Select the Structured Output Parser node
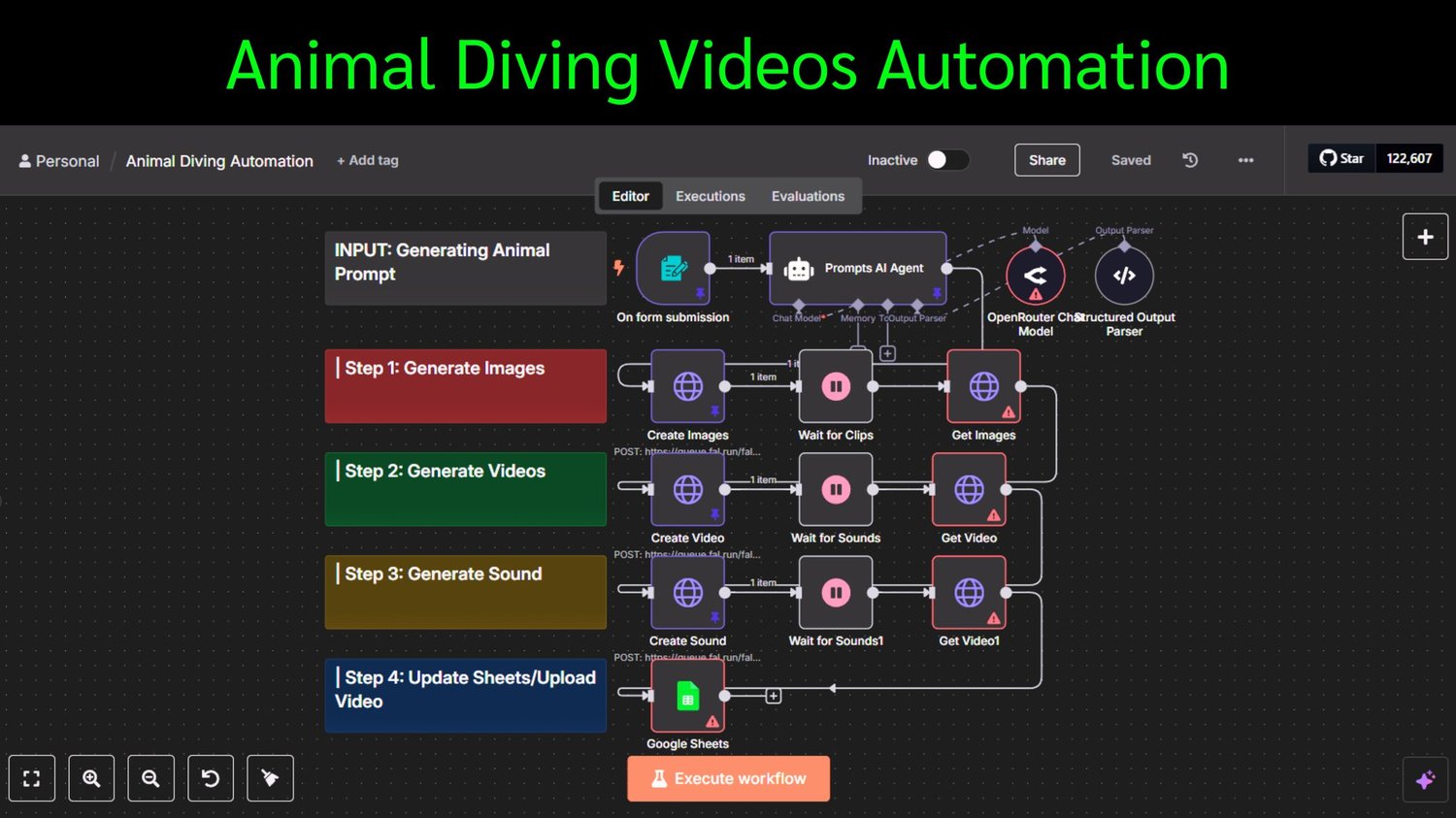 coord(1124,276)
